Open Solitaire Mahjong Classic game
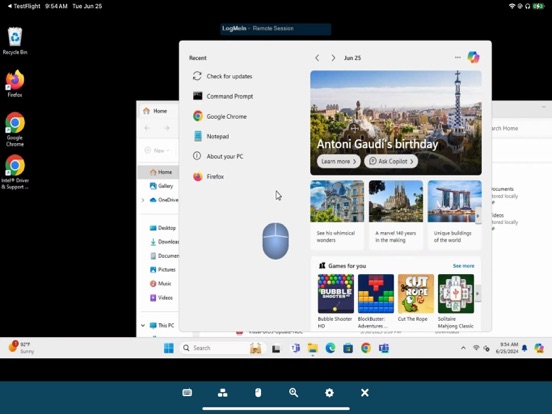The image size is (552, 414). [456, 301]
